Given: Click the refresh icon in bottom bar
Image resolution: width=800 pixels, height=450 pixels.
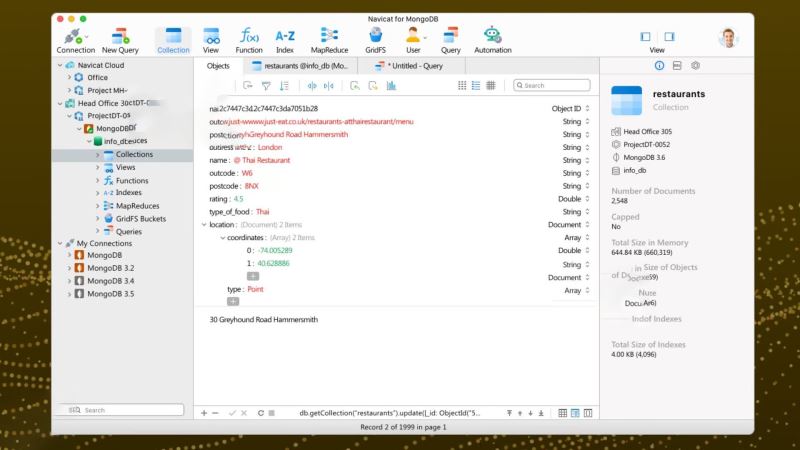Looking at the screenshot, I should (261, 413).
